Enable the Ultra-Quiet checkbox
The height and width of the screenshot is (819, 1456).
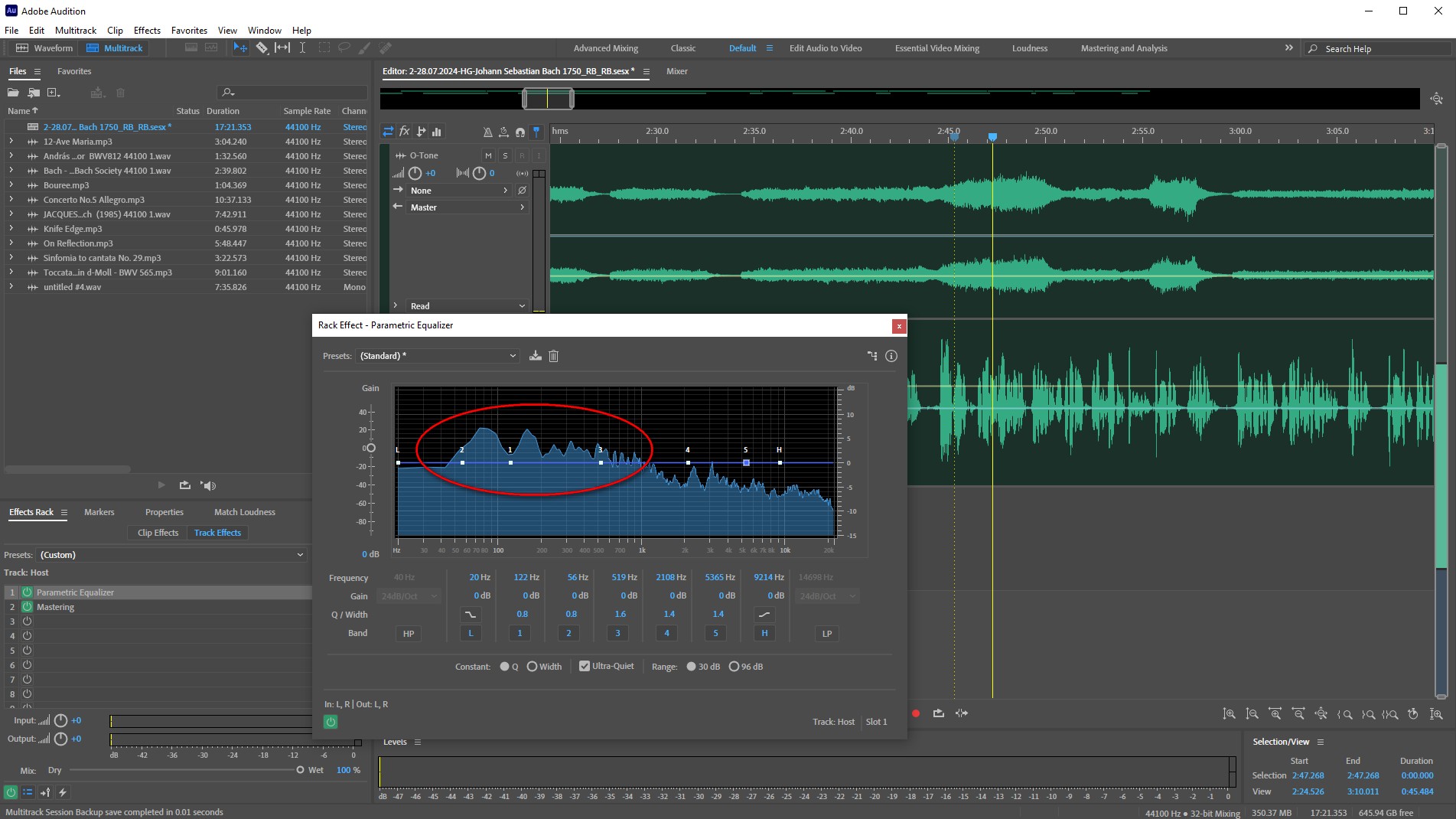point(585,666)
